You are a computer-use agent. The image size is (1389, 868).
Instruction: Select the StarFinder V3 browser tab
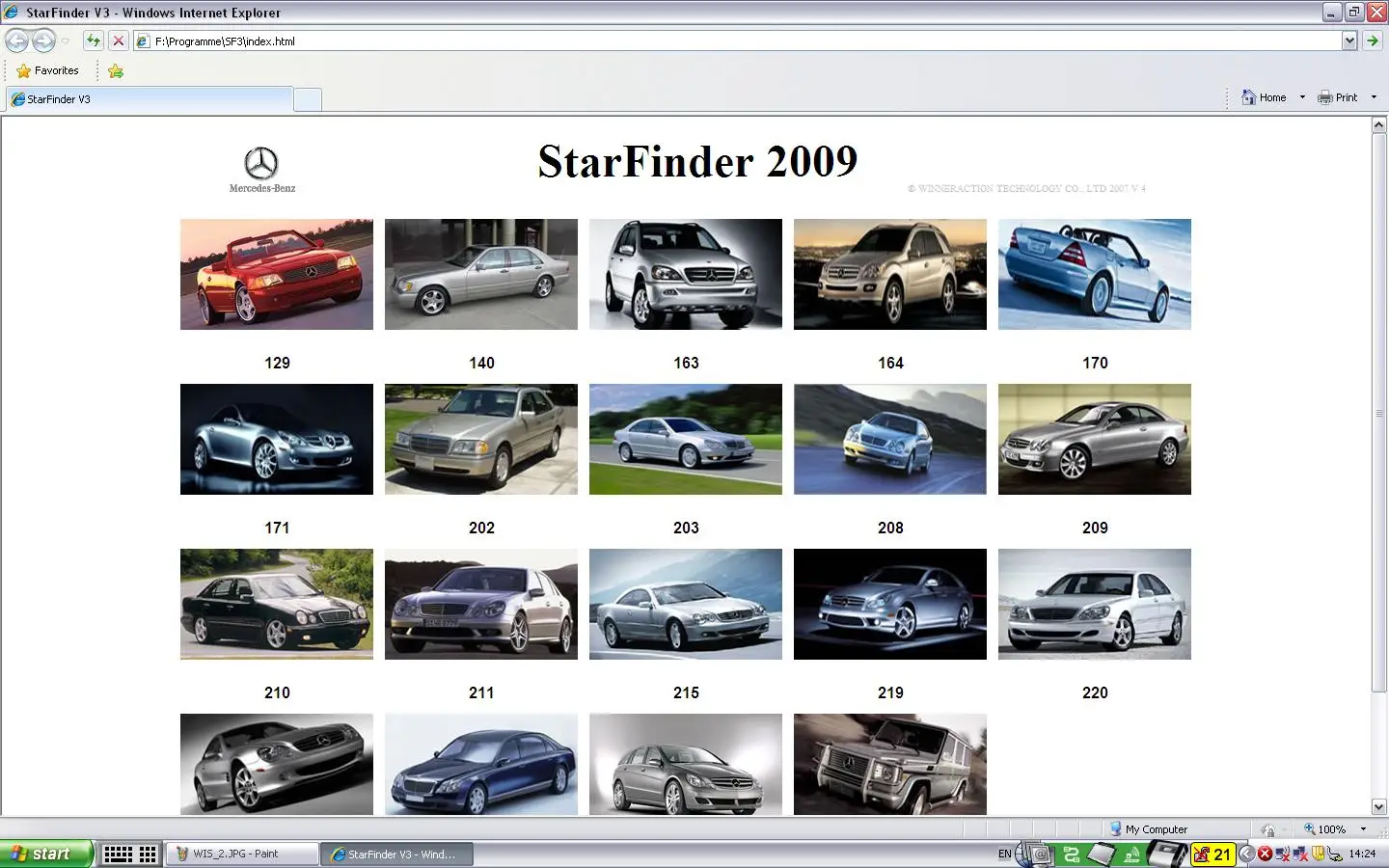click(x=150, y=99)
